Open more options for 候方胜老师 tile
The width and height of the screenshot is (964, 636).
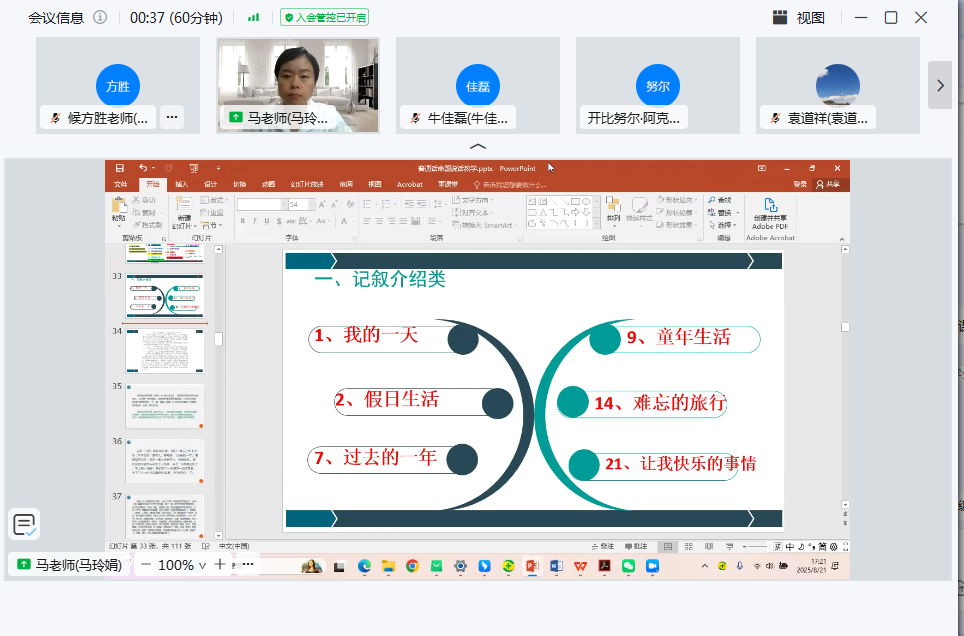point(172,117)
